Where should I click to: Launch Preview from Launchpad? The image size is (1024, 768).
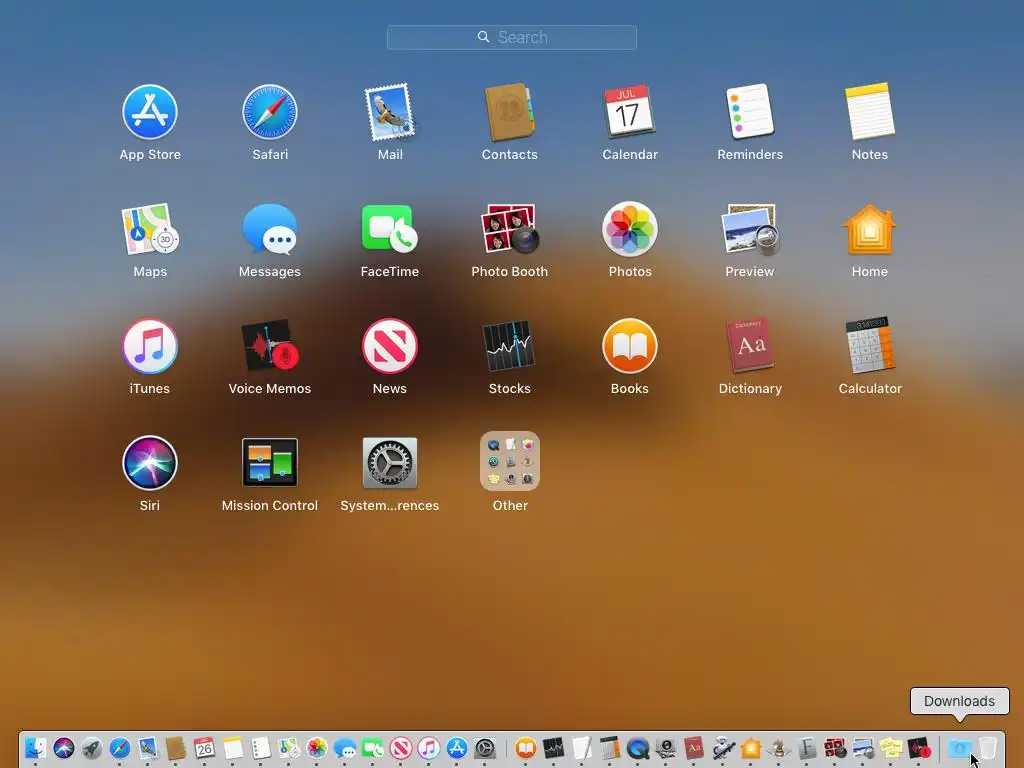click(x=750, y=229)
